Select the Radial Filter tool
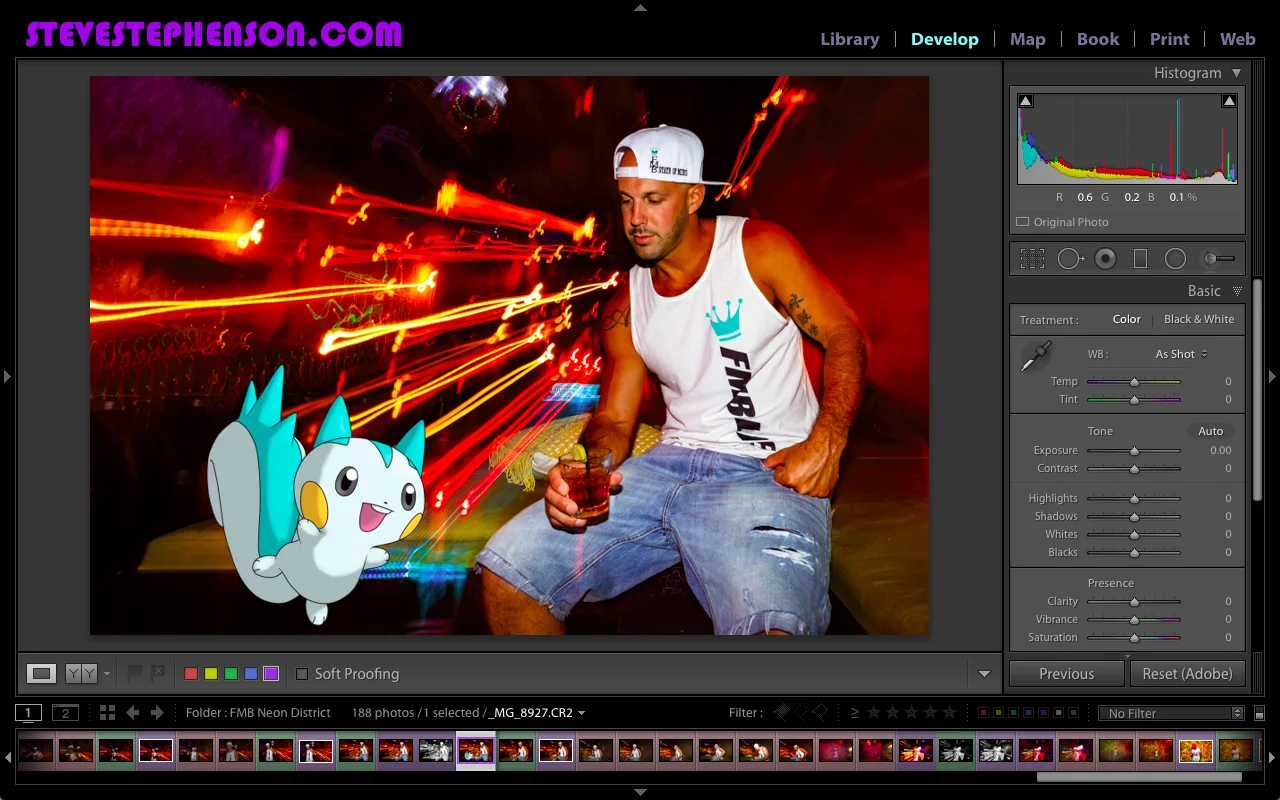This screenshot has height=800, width=1280. click(1175, 259)
